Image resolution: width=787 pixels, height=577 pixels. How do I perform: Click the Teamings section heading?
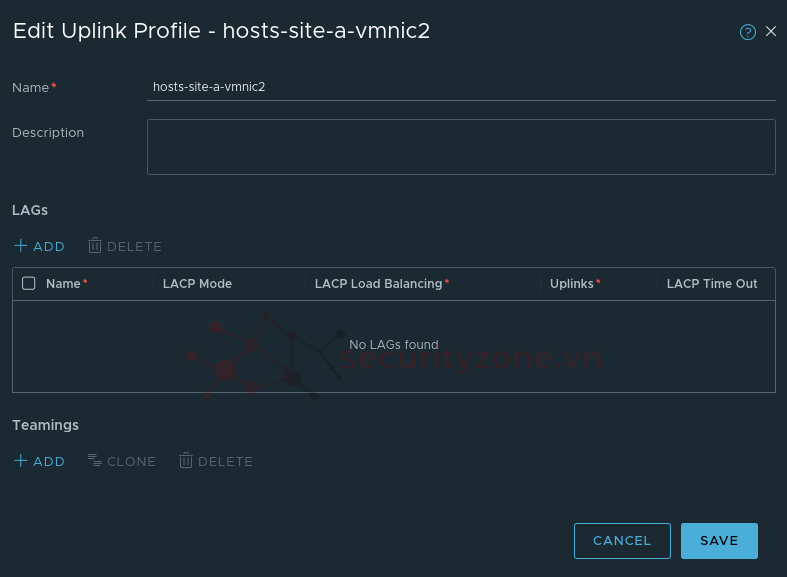45,425
